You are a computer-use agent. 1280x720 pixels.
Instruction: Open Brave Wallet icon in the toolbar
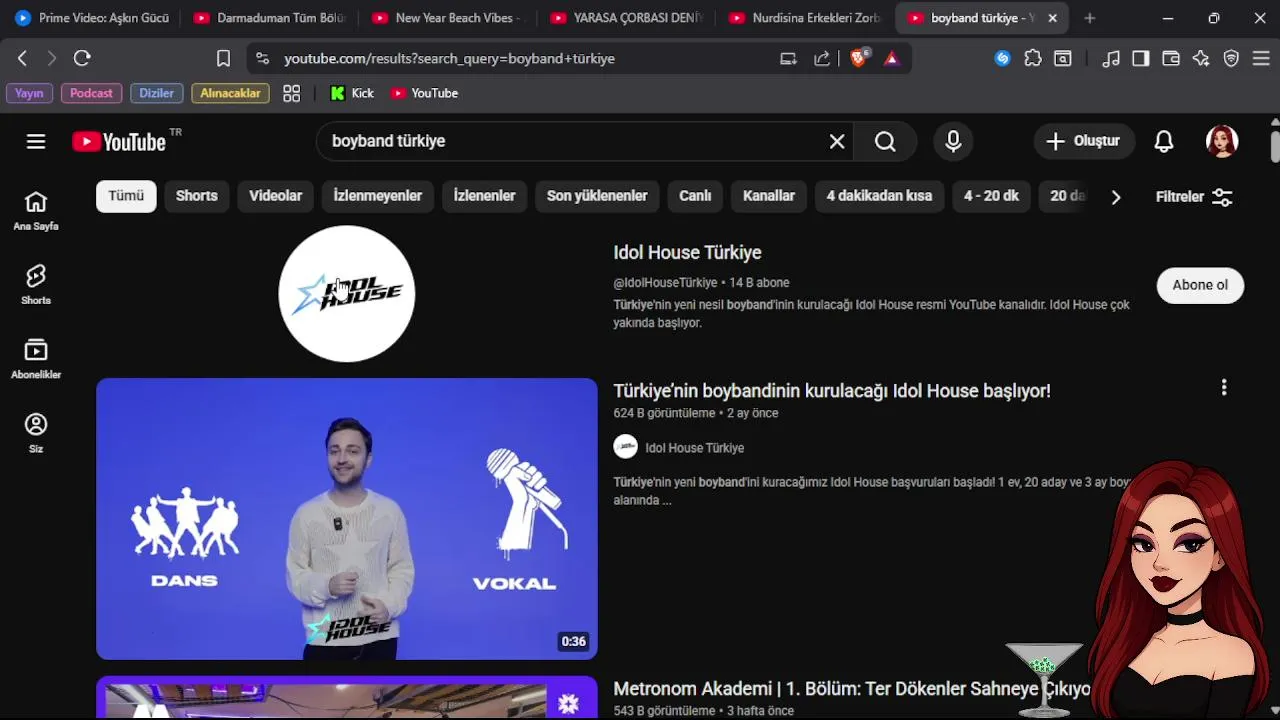(x=1171, y=59)
